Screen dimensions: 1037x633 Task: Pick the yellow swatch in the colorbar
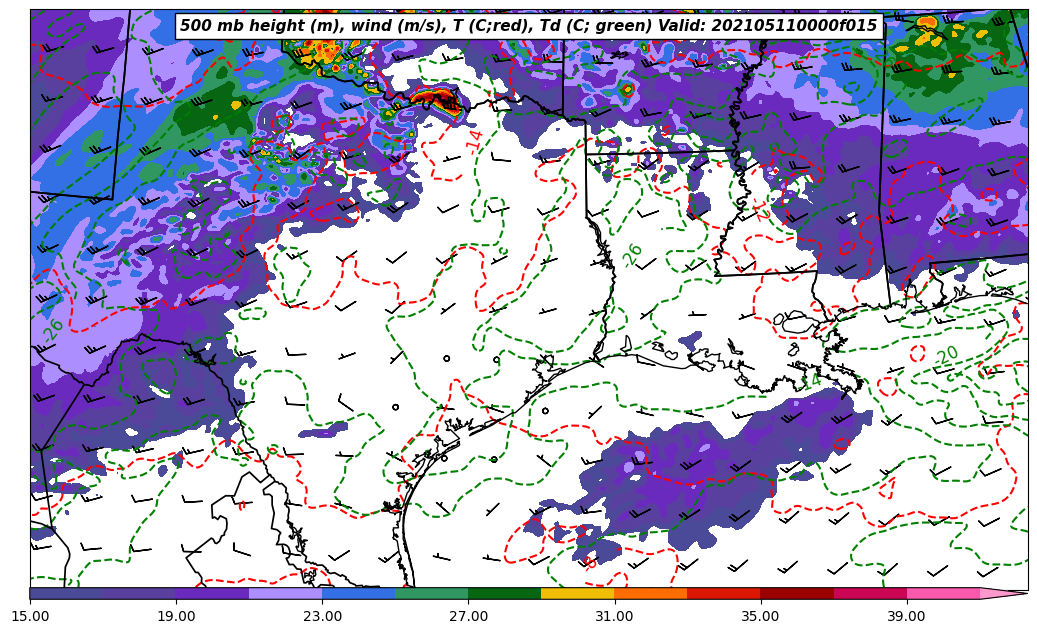(x=577, y=593)
